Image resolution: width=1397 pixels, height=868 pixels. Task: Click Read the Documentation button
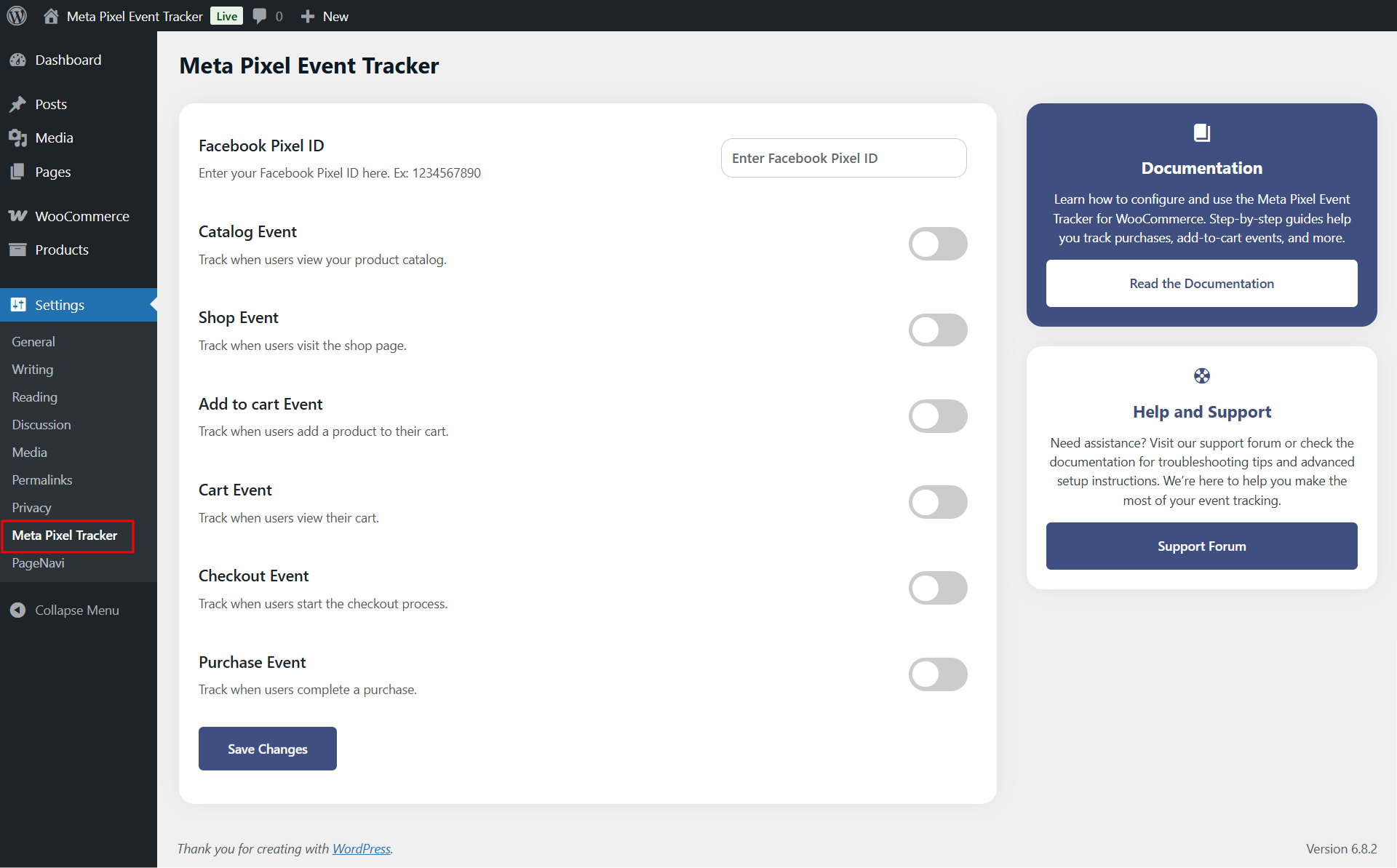1202,284
